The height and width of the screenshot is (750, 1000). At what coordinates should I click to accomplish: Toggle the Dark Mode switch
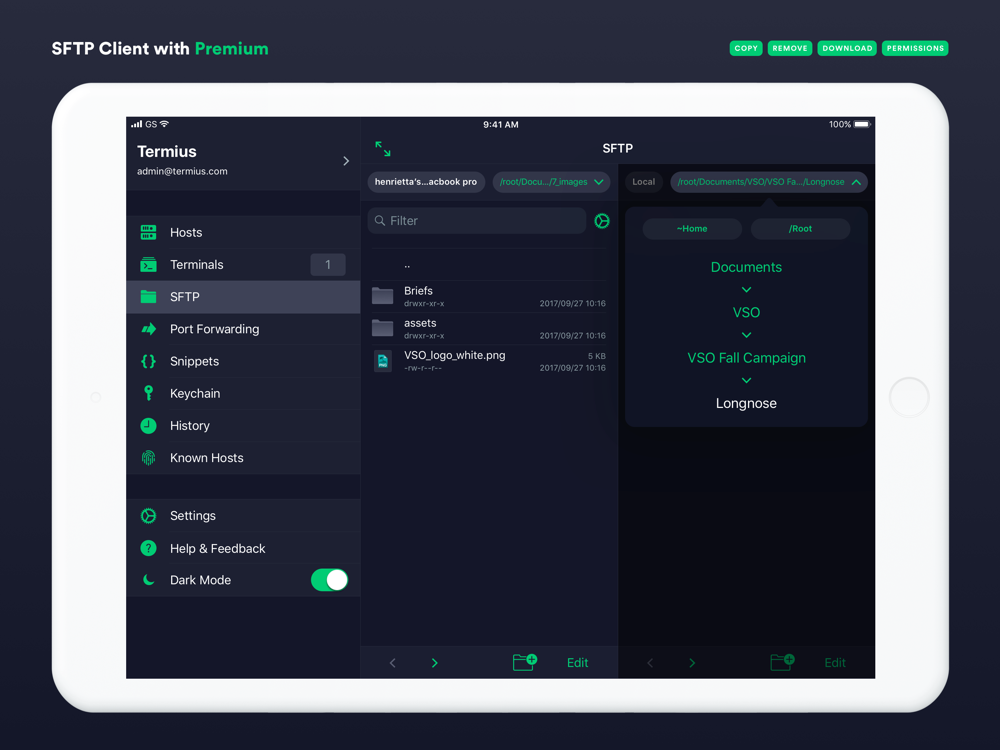[329, 580]
